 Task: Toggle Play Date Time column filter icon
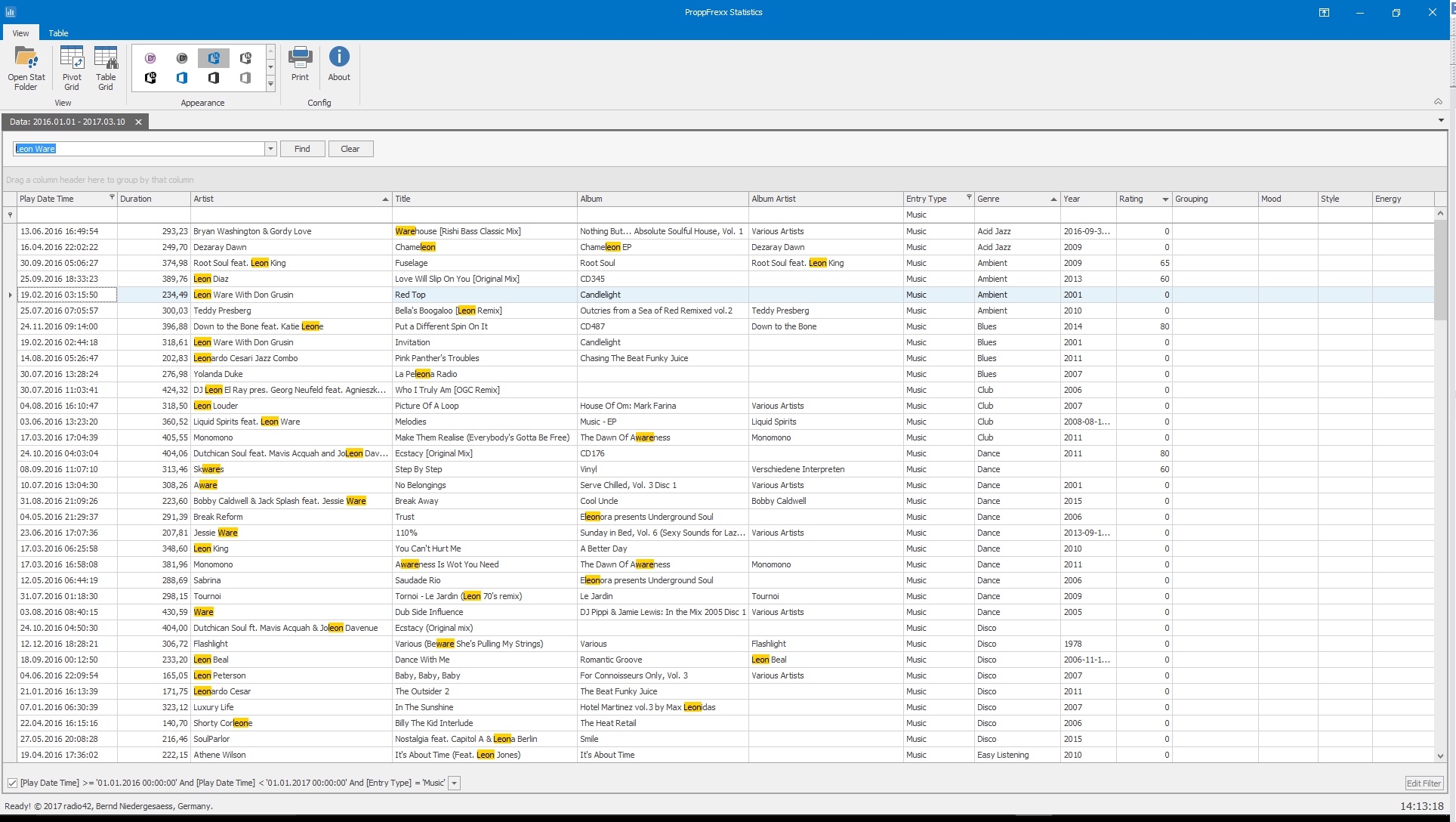pos(112,198)
